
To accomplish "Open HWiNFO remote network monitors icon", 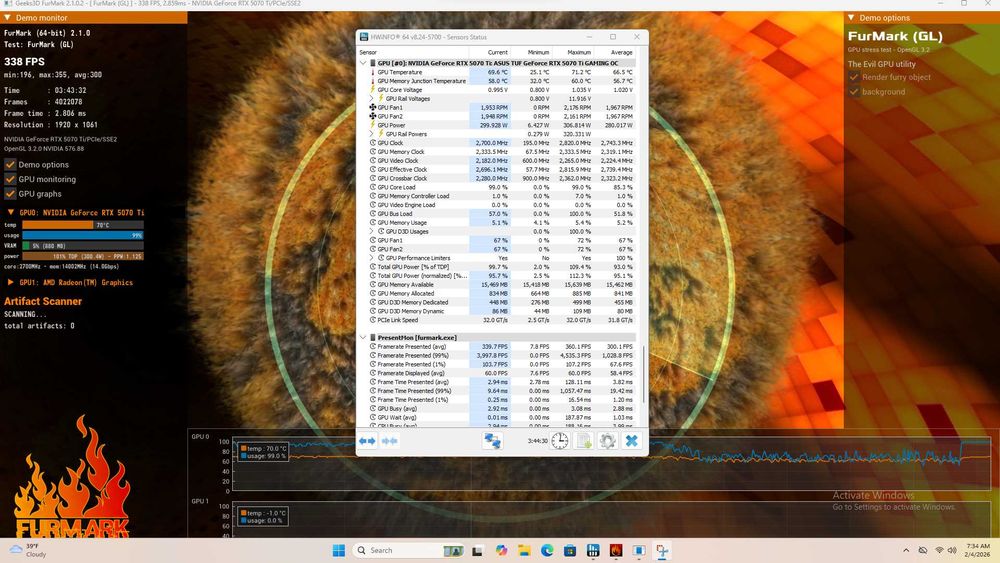I will 492,441.
